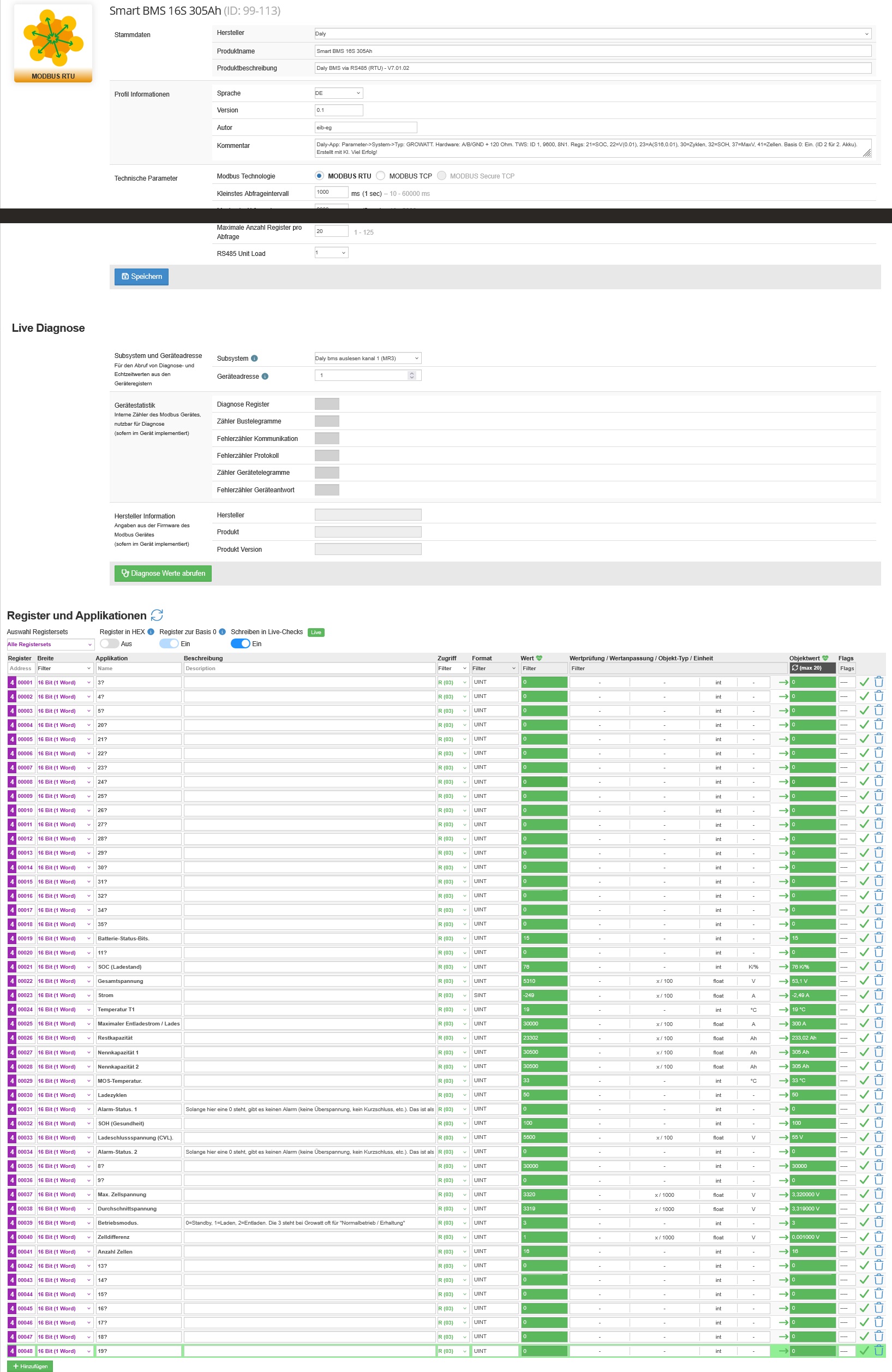Click info icon next to Geräteadresse label
Screen dimensions: 892x1372
[x=265, y=377]
